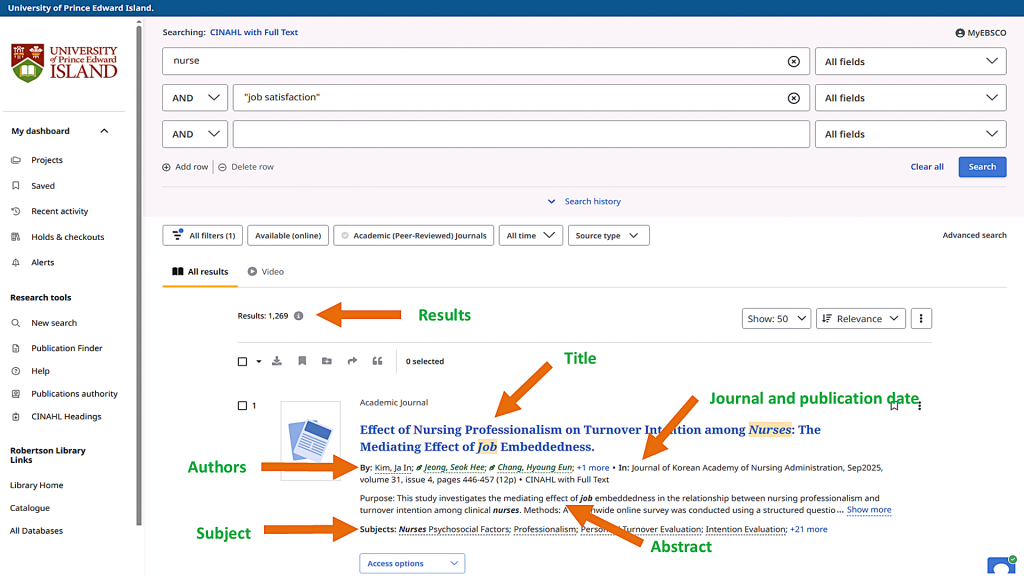
Task: Open the Access options dropdown
Action: point(412,564)
